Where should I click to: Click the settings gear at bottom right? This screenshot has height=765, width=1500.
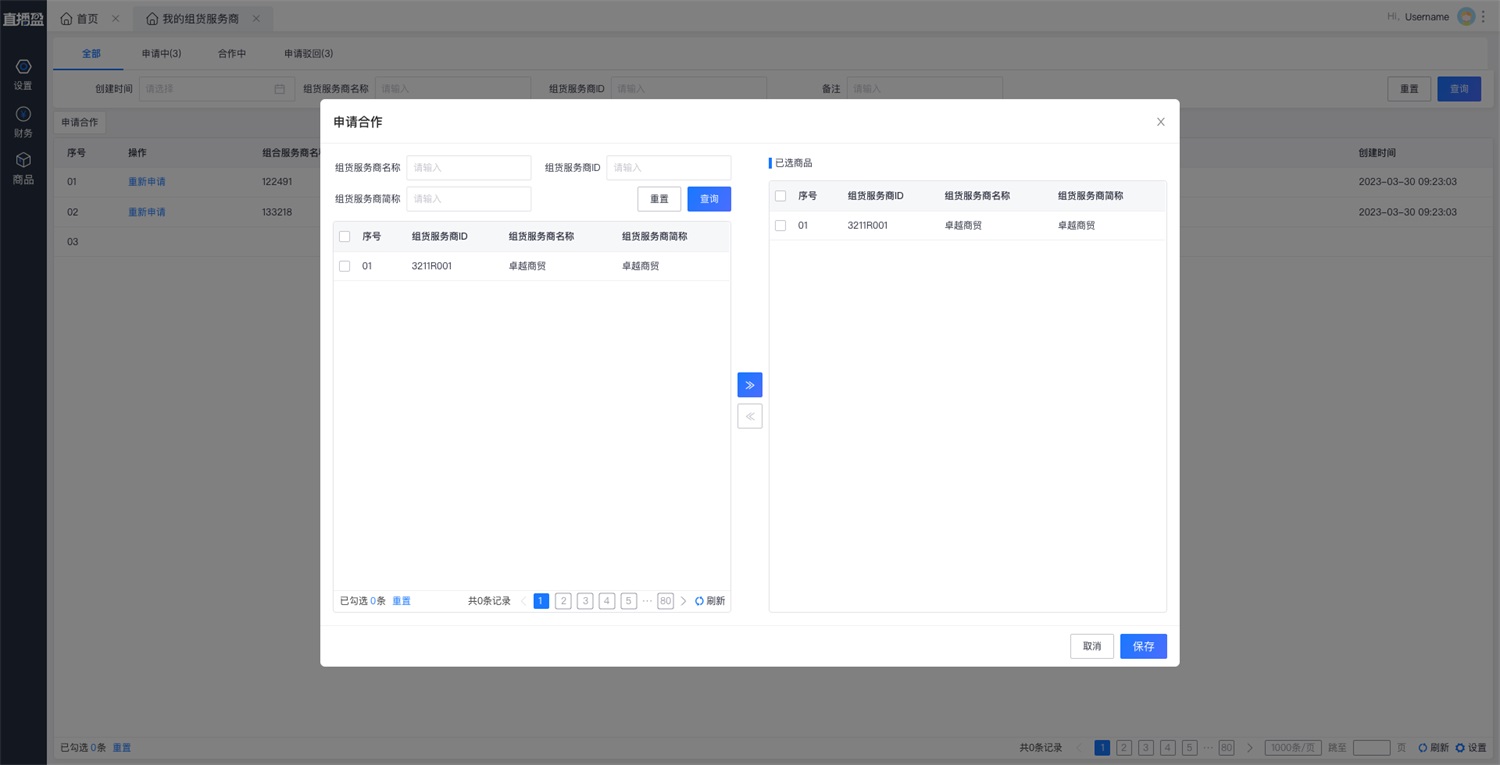point(1460,748)
